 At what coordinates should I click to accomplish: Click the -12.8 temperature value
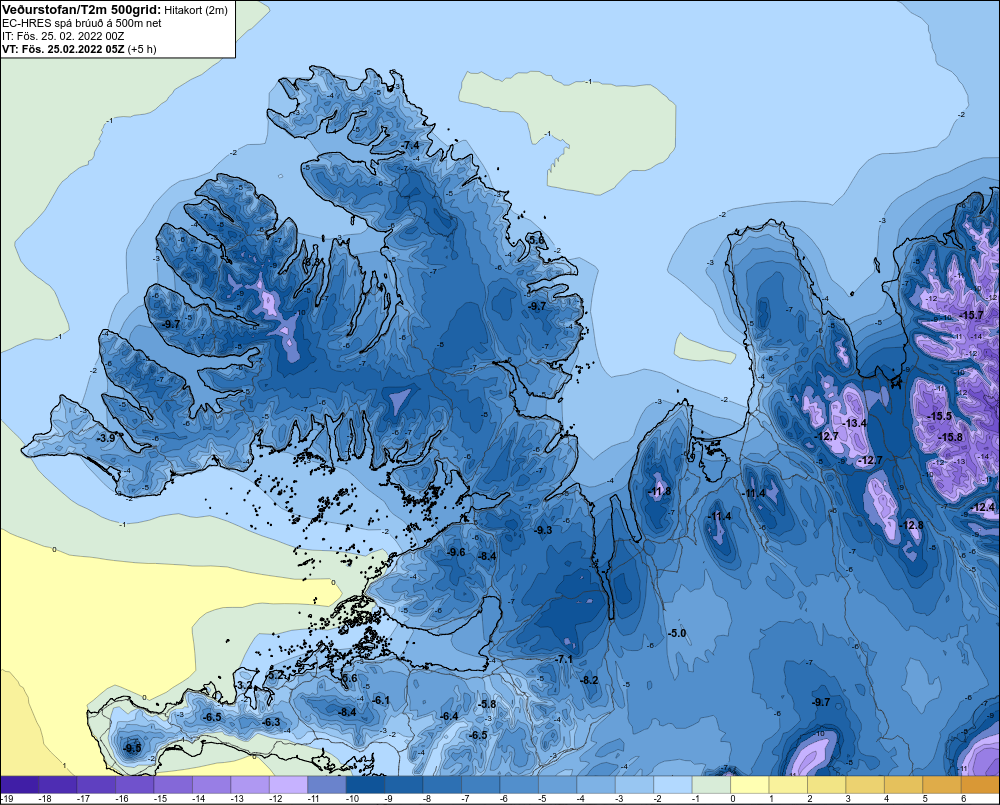tap(911, 525)
